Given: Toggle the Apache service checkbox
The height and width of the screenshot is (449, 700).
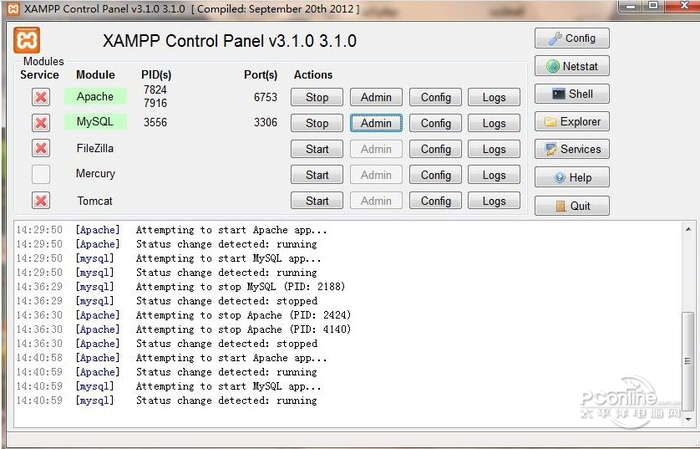Looking at the screenshot, I should pos(41,97).
